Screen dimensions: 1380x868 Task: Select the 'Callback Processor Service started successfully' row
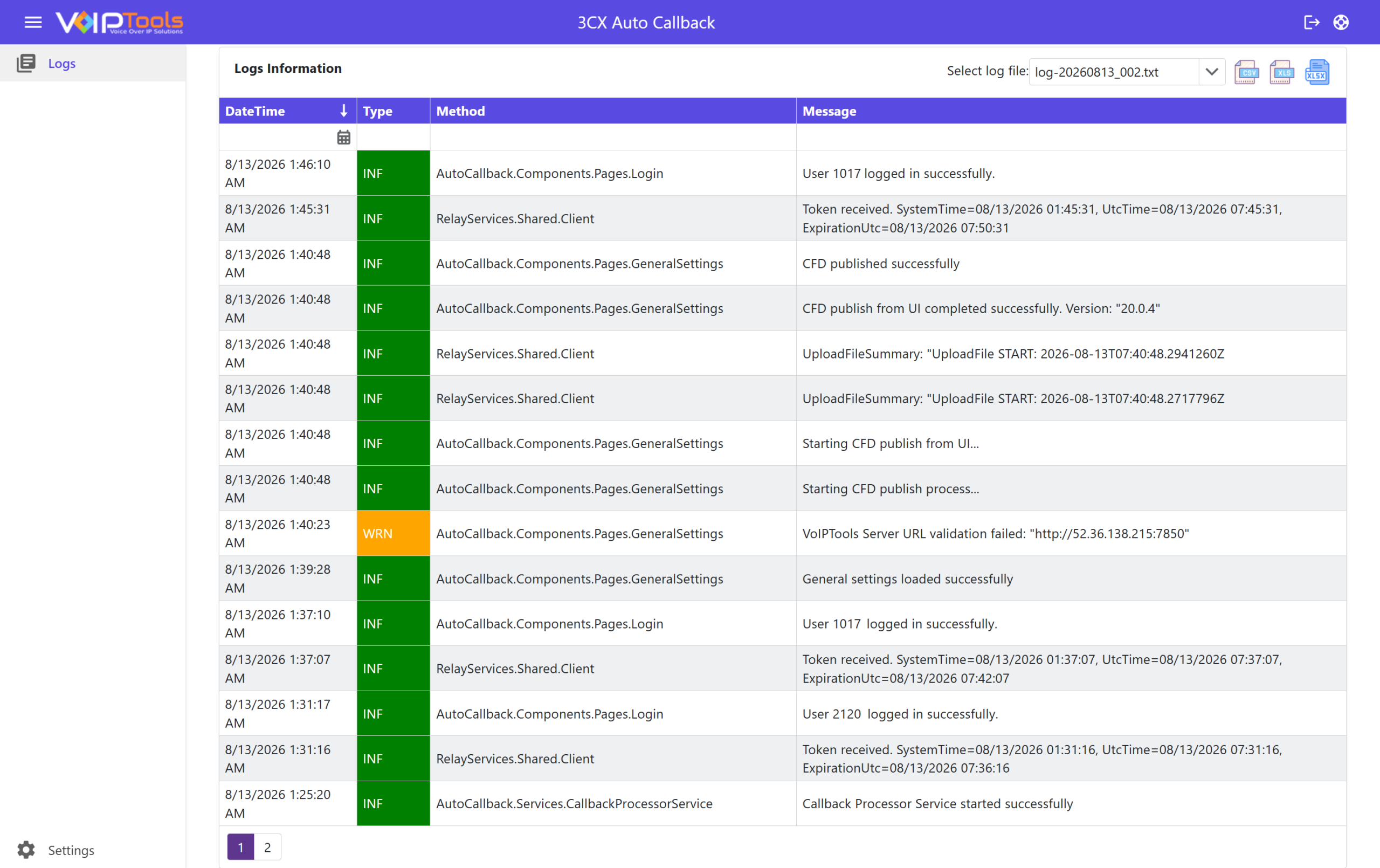(x=782, y=803)
